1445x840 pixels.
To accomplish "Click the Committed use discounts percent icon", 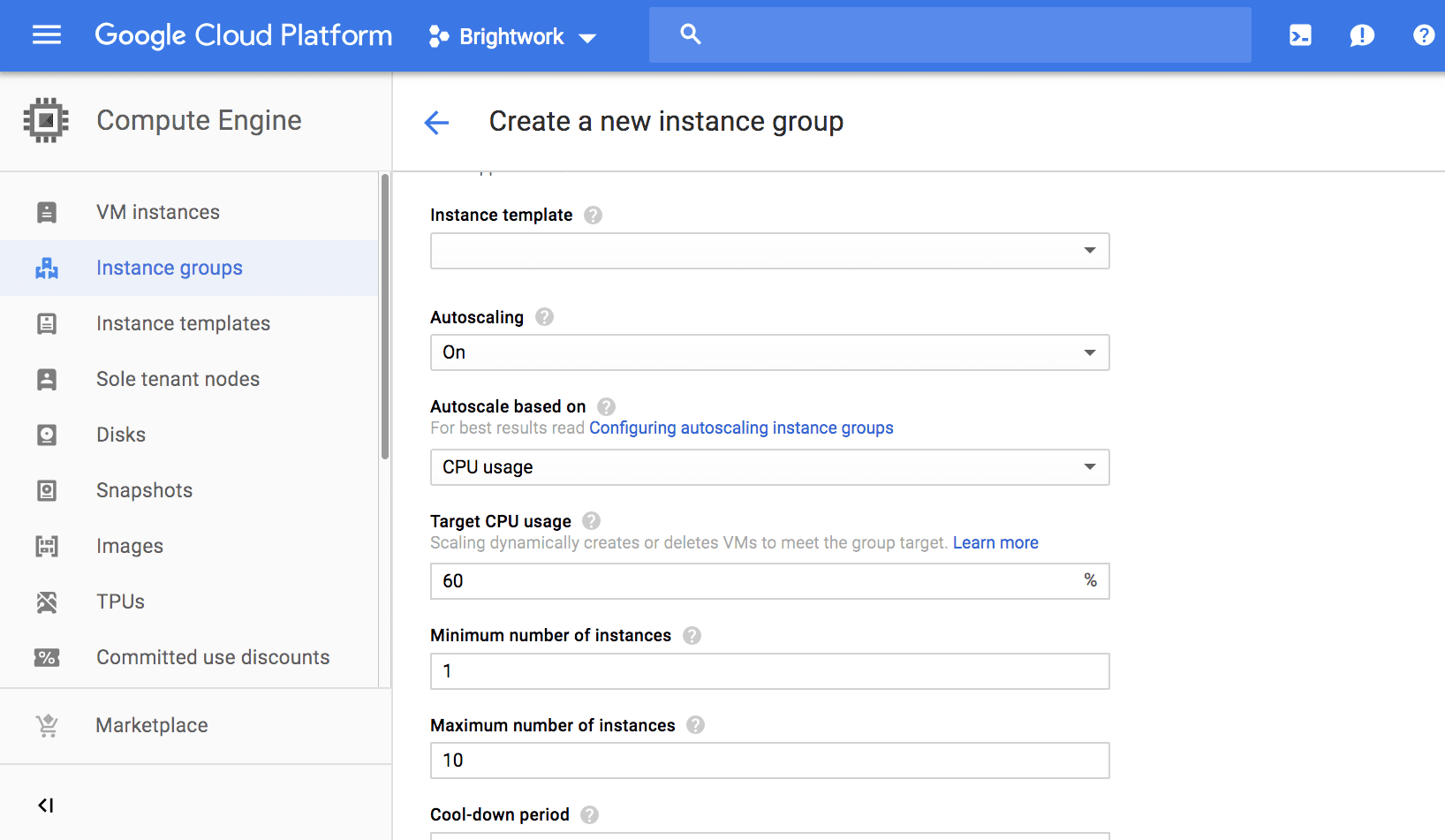I will (x=47, y=657).
